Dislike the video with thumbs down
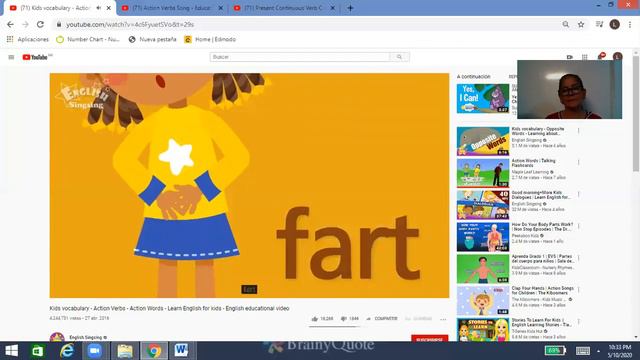 pos(344,319)
